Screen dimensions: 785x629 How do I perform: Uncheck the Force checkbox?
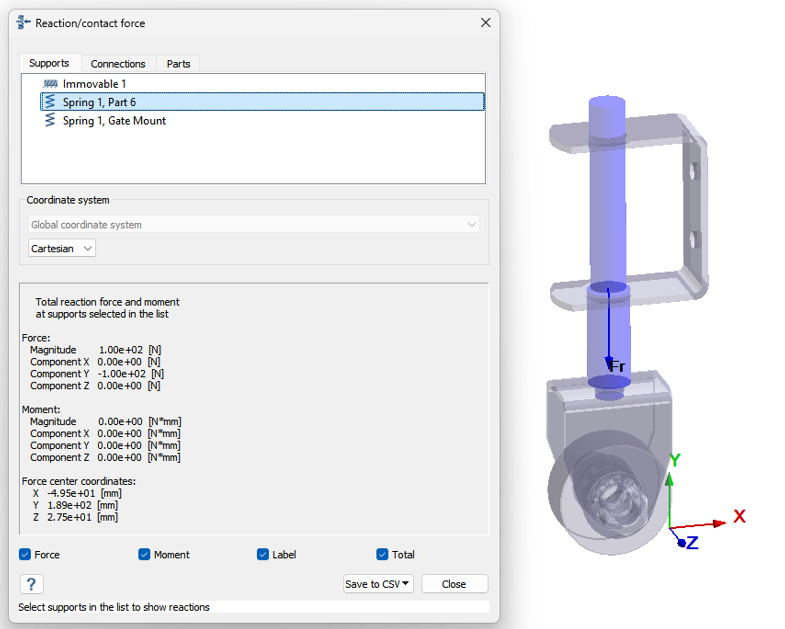coord(26,555)
